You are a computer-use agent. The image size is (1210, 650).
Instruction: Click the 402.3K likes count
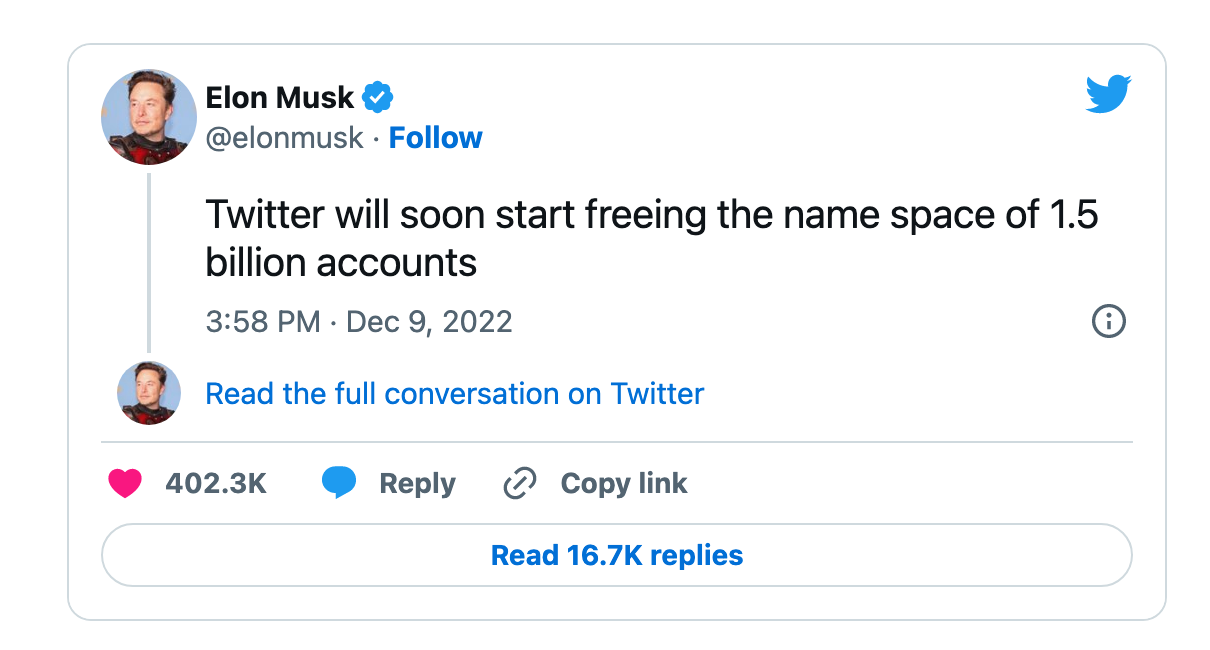[x=216, y=484]
